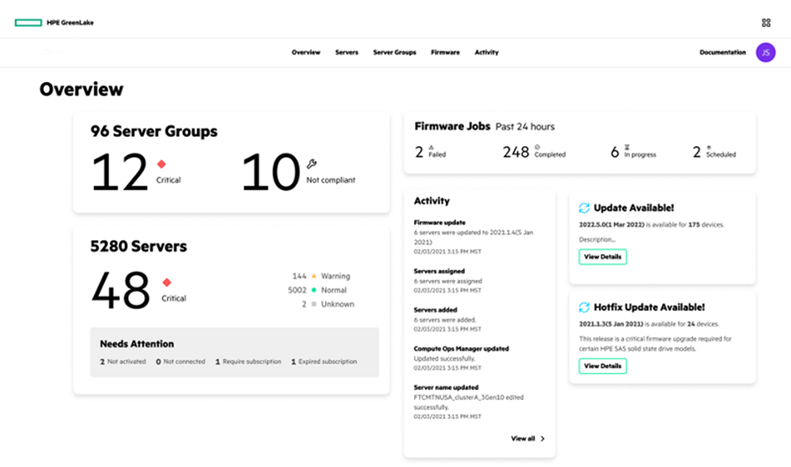Click the Warning triangle icon
Viewport: 791px width, 467px height.
pyautogui.click(x=314, y=276)
